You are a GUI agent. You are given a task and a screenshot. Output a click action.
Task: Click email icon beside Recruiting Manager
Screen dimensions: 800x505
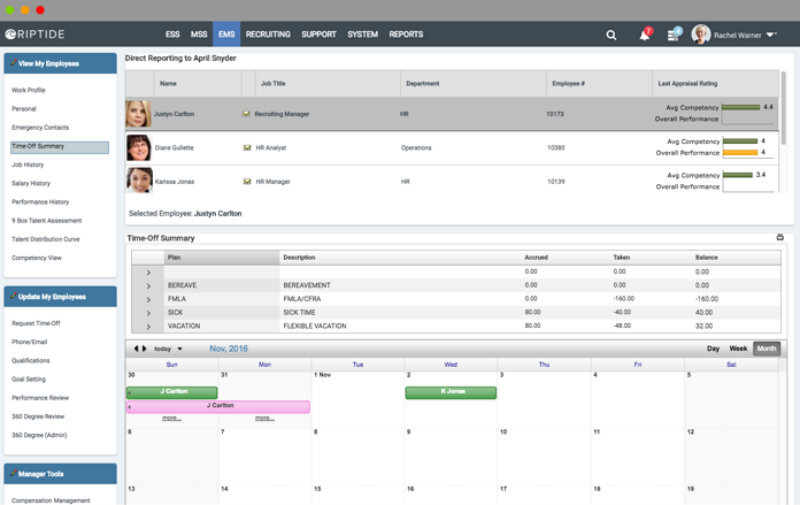tap(247, 114)
